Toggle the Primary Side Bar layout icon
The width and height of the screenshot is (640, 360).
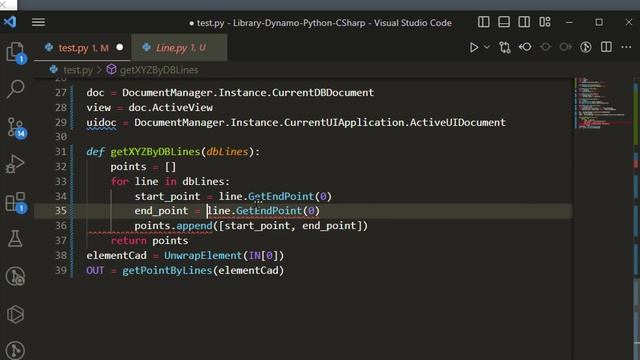point(484,22)
